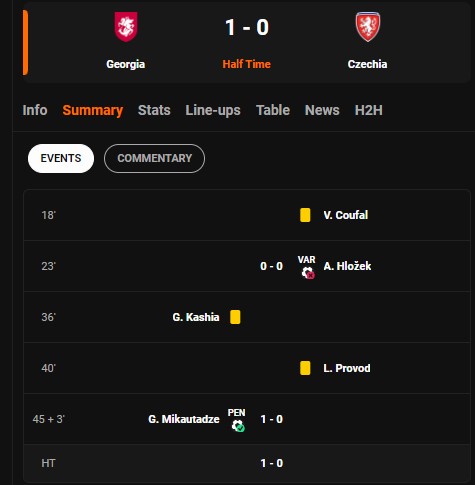Click V. Coufal's yellow card icon
Image resolution: width=475 pixels, height=485 pixels.
click(305, 215)
